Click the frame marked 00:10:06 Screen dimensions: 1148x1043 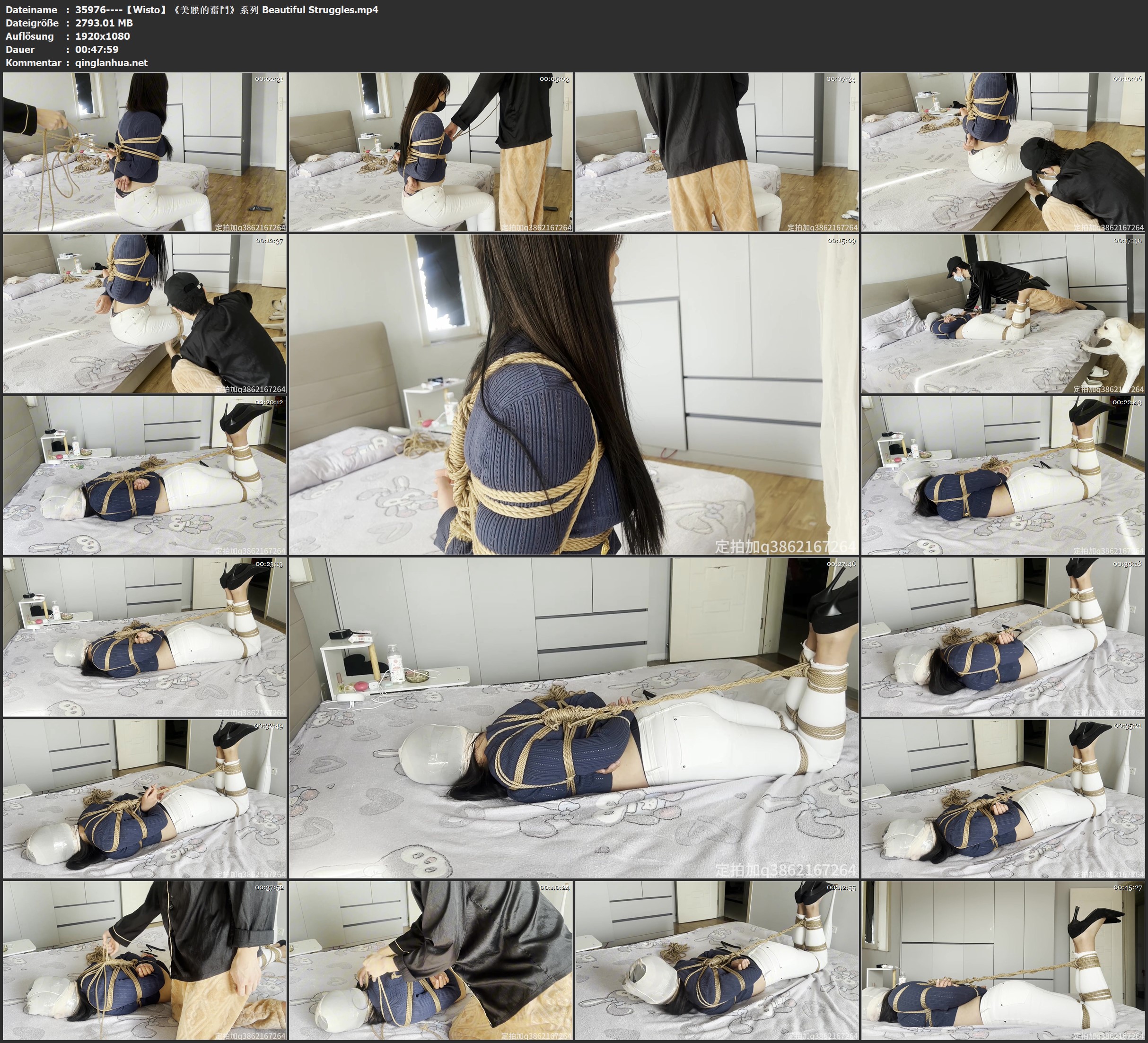pos(1003,152)
